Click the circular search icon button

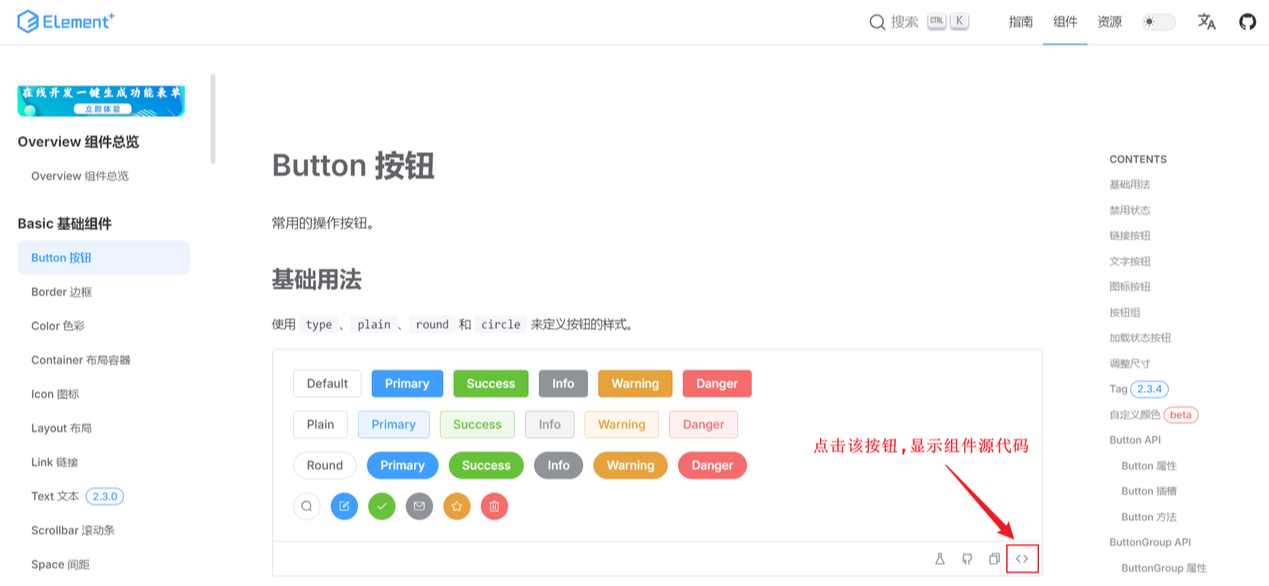pyautogui.click(x=307, y=507)
